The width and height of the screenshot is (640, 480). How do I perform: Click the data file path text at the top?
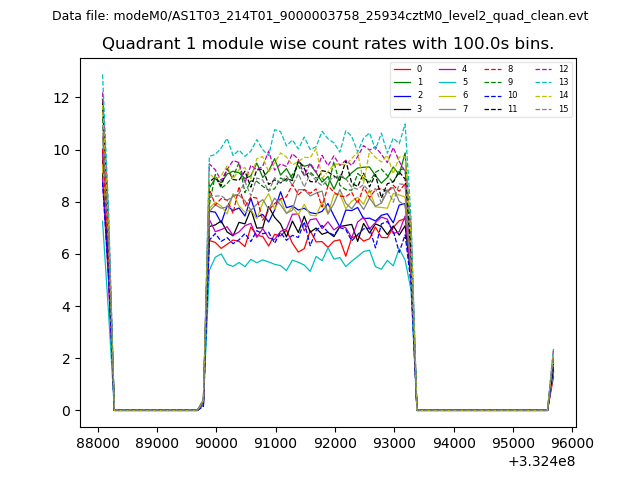click(x=320, y=16)
